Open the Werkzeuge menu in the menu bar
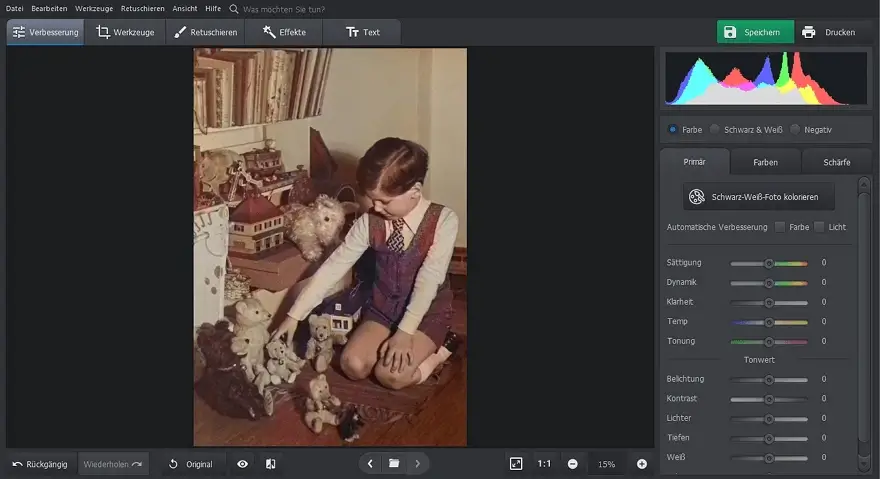Screen dimensions: 880x479 pos(94,8)
